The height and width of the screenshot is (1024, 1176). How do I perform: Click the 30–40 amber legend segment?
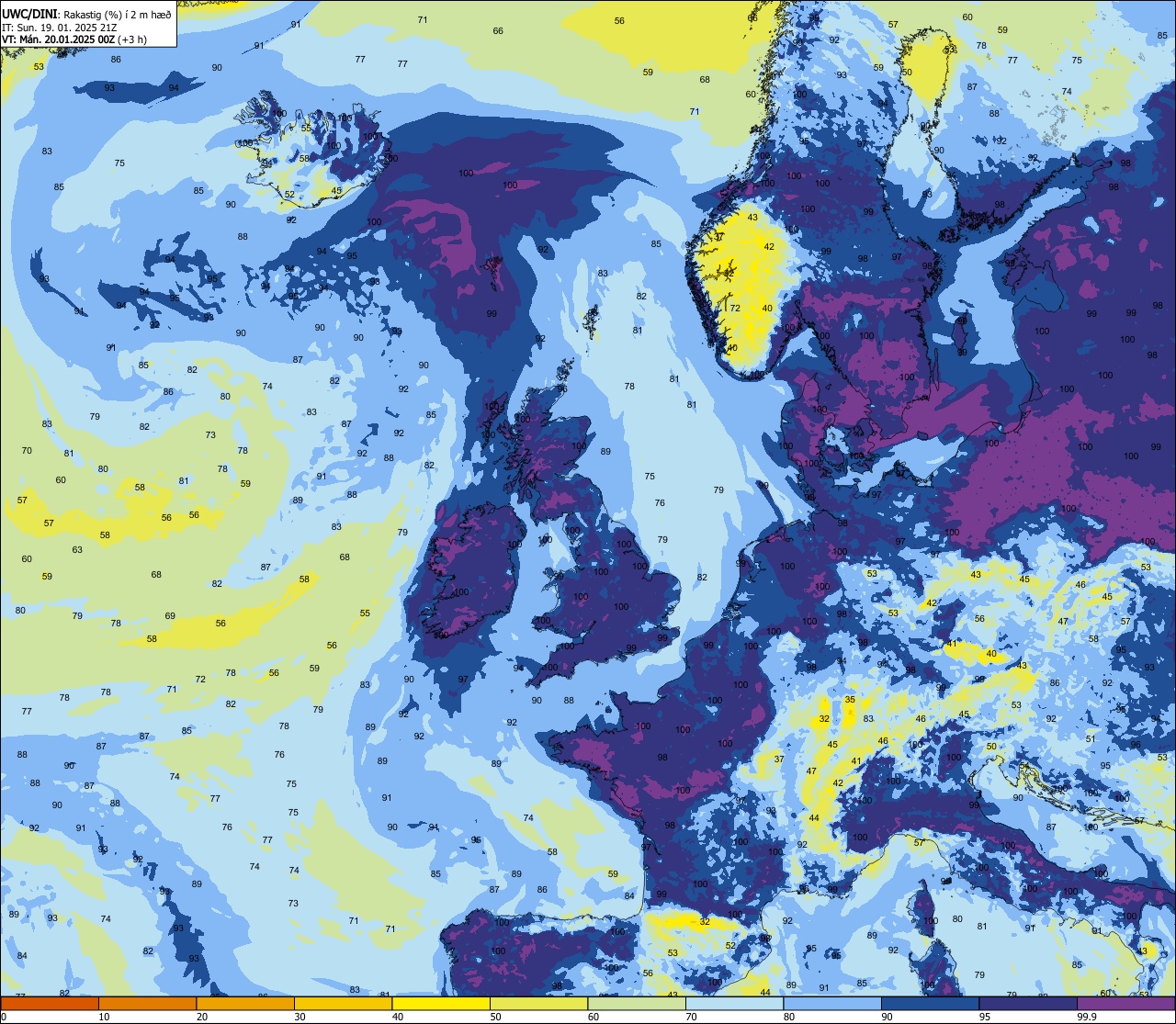pyautogui.click(x=343, y=1003)
